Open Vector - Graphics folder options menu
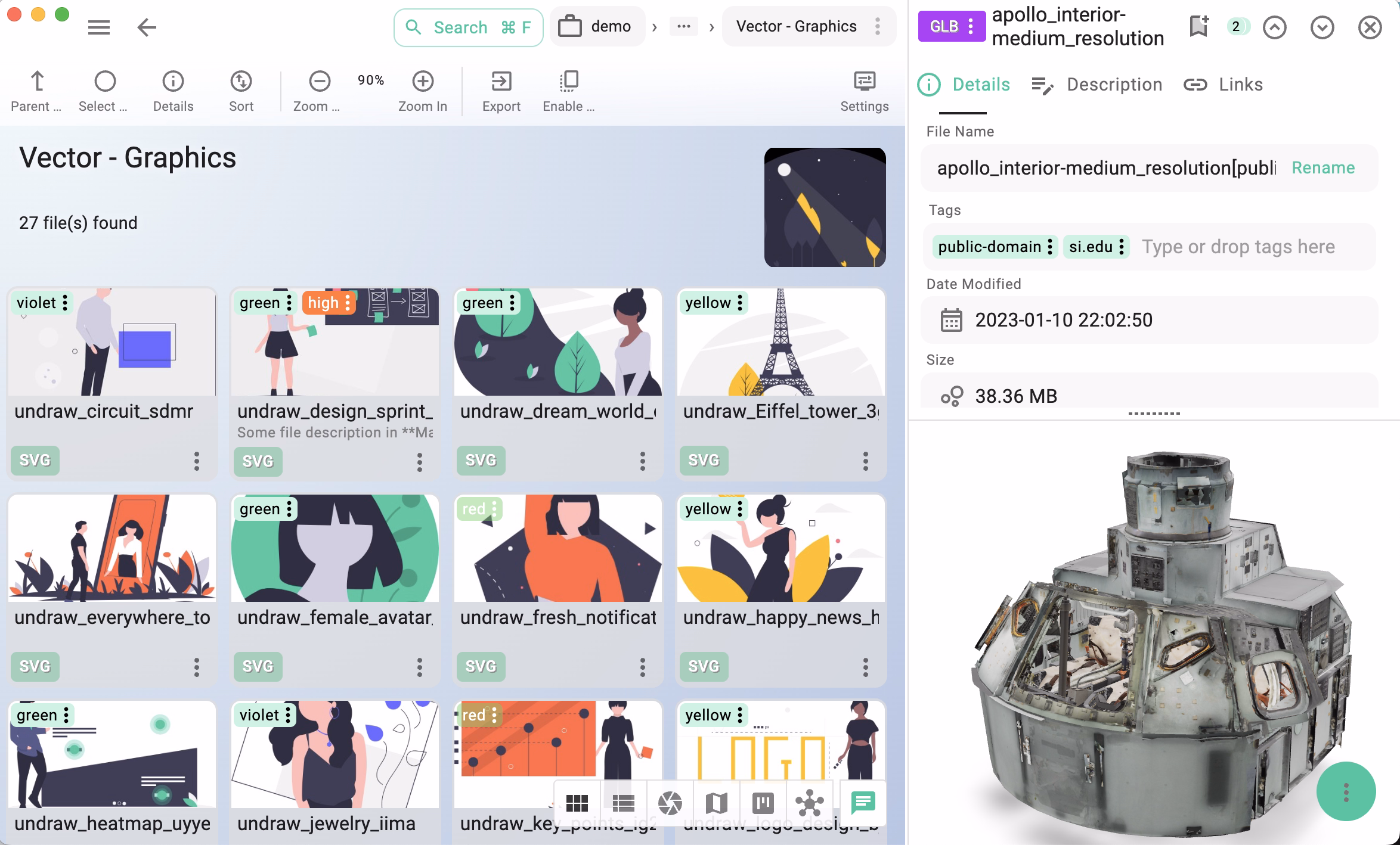Image resolution: width=1400 pixels, height=845 pixels. click(877, 26)
